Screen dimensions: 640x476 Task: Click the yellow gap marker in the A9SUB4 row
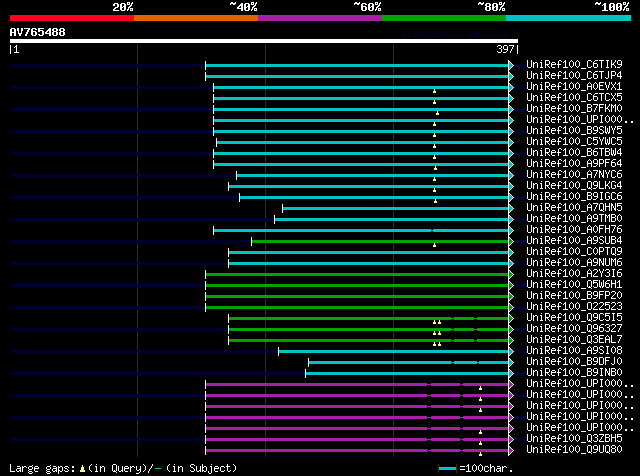click(x=434, y=245)
